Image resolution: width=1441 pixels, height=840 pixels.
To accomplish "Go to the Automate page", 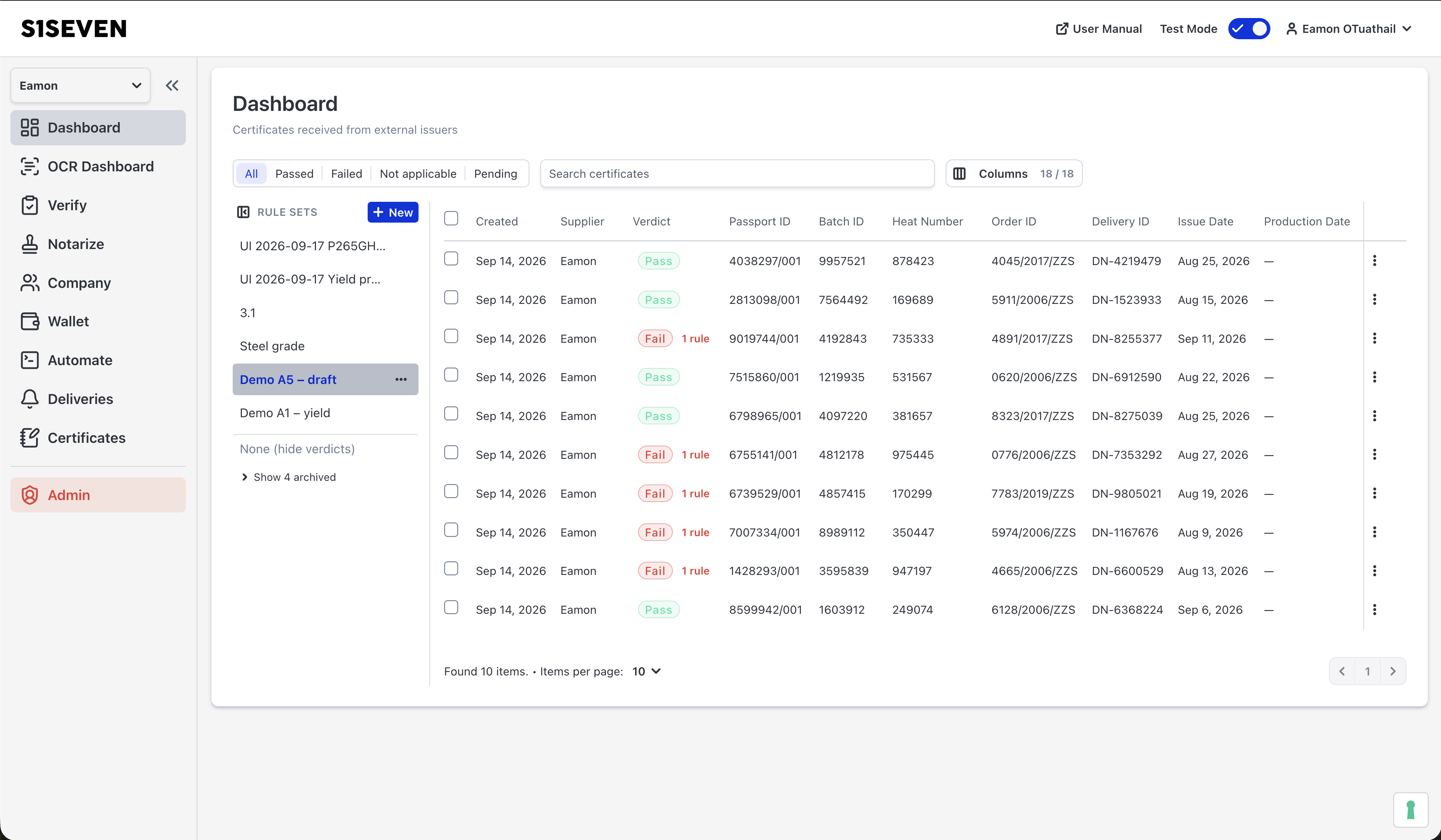I will pos(98,360).
